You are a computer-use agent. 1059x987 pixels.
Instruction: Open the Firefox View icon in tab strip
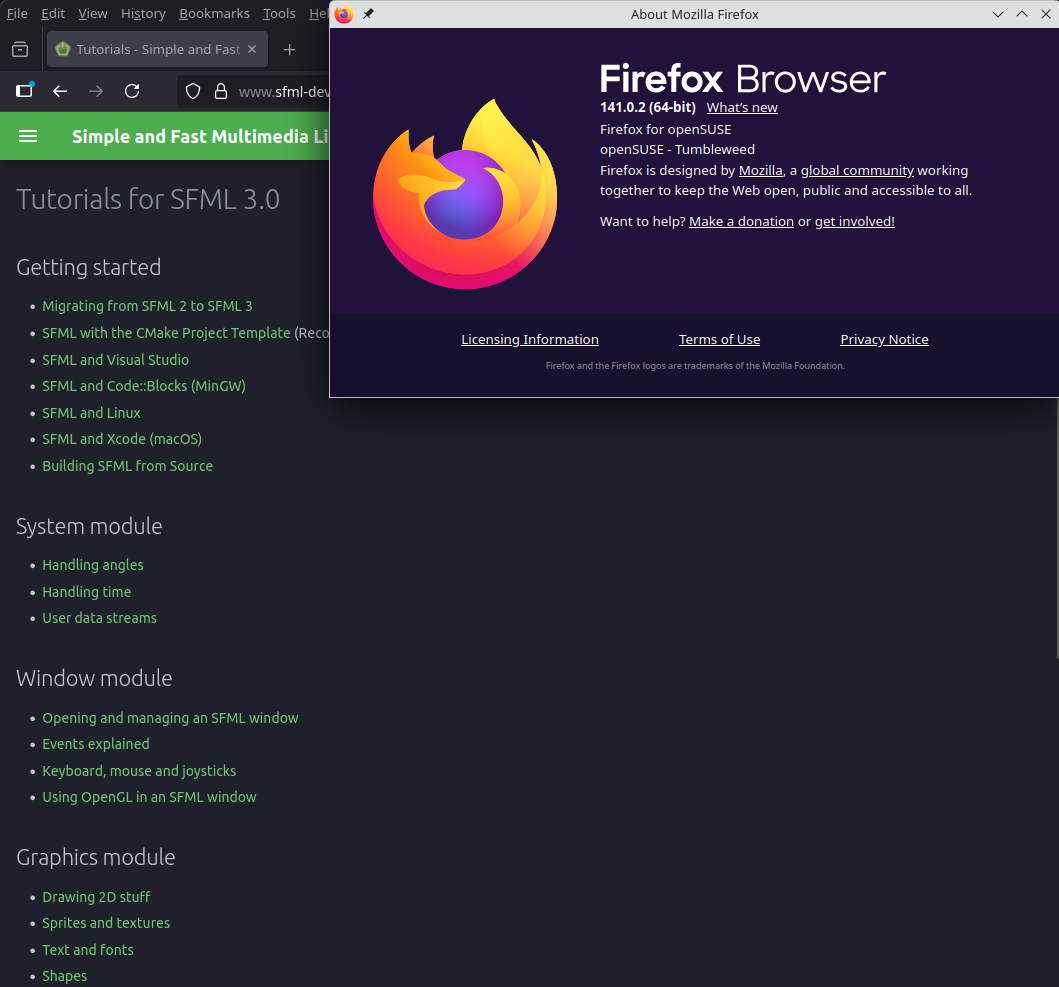(x=20, y=49)
